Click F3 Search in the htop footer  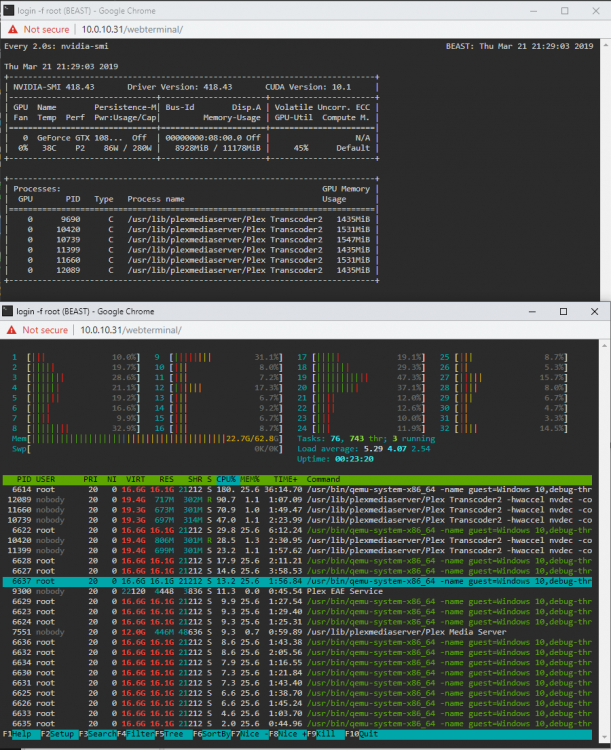(98, 734)
